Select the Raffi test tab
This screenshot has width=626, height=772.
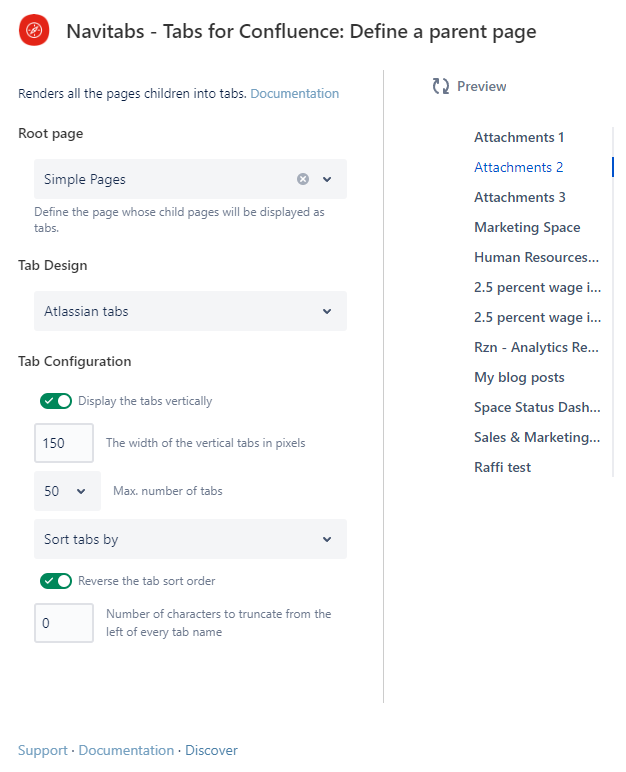502,467
